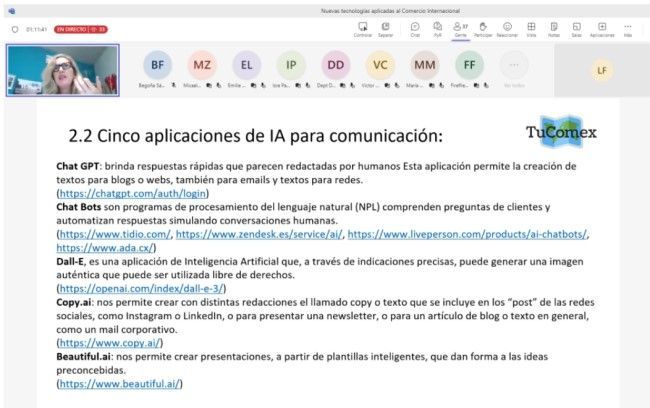Viewport: 650px width, 408px height.
Task: Open the Aplicaciones menu
Action: tap(602, 27)
